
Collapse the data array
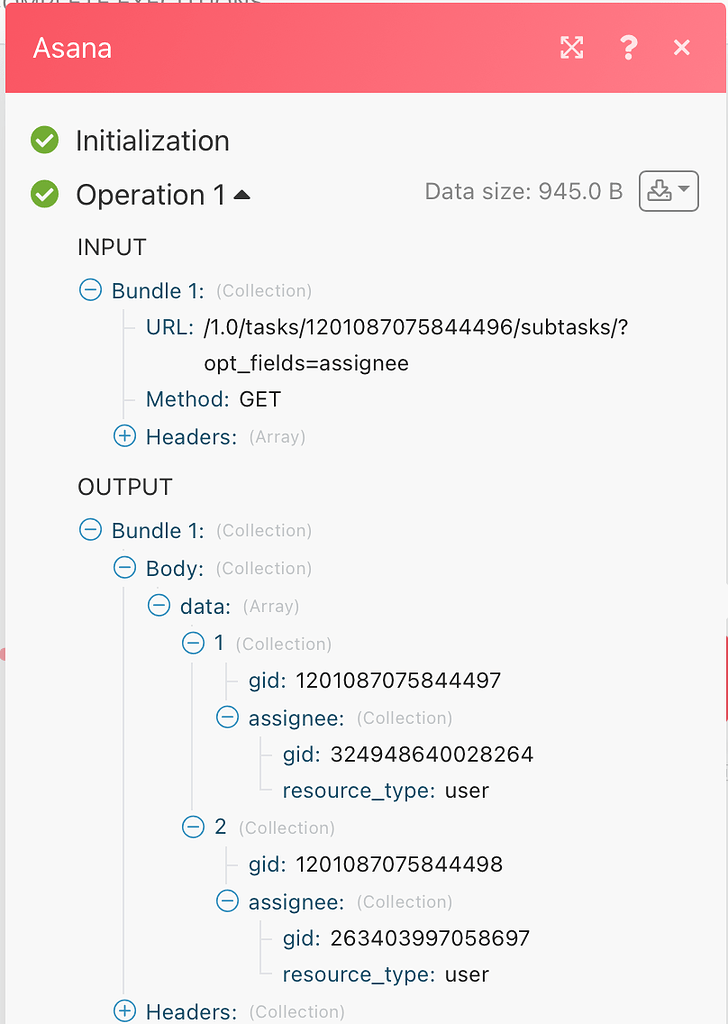click(x=159, y=605)
